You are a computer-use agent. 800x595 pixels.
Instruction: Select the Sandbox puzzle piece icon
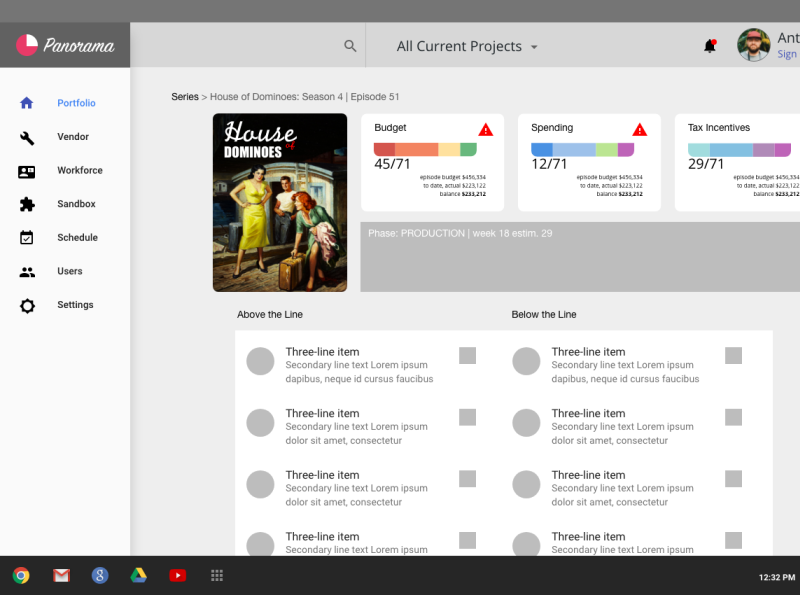pos(27,204)
